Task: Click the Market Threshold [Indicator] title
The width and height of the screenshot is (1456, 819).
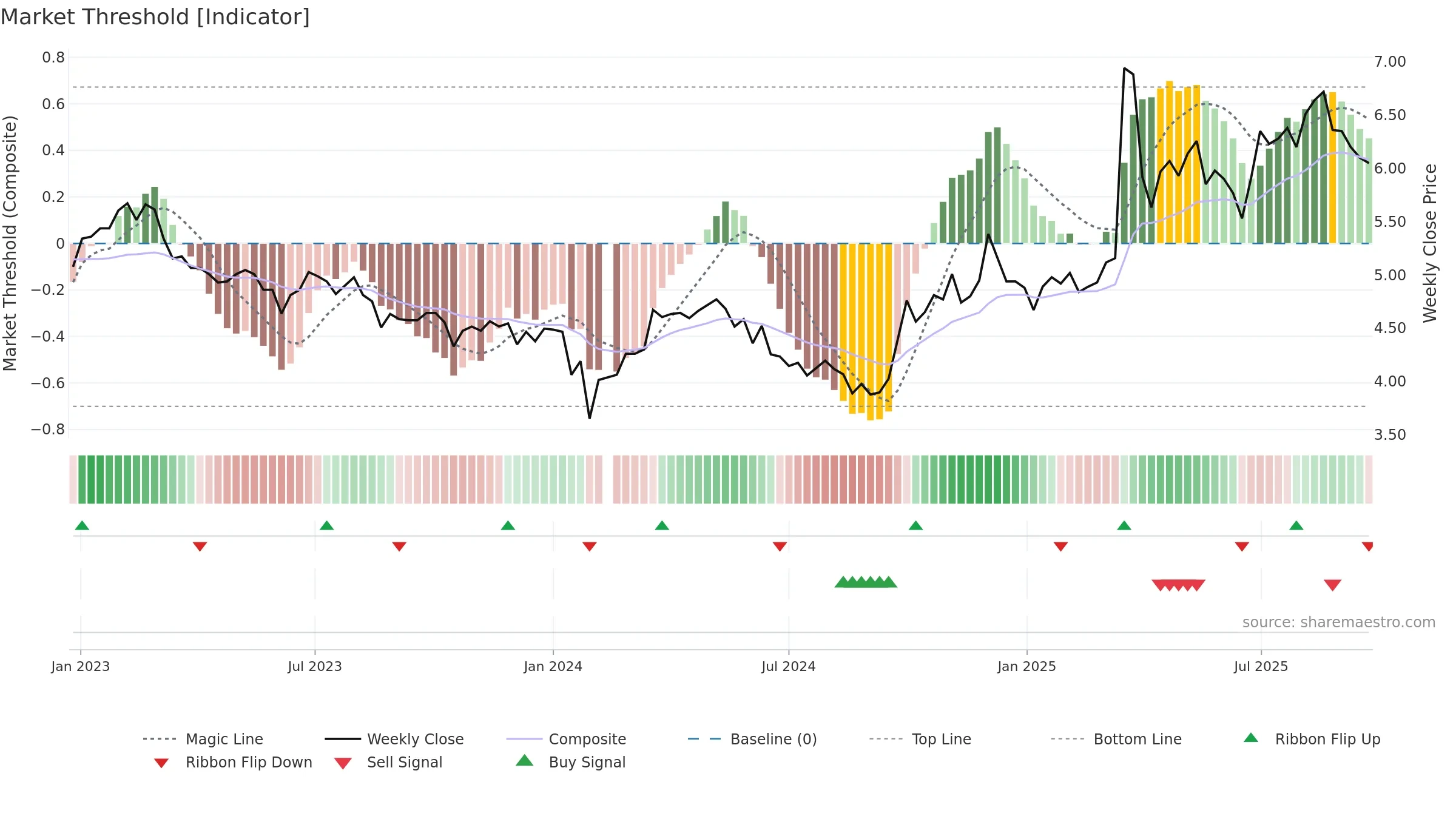Action: tap(155, 17)
